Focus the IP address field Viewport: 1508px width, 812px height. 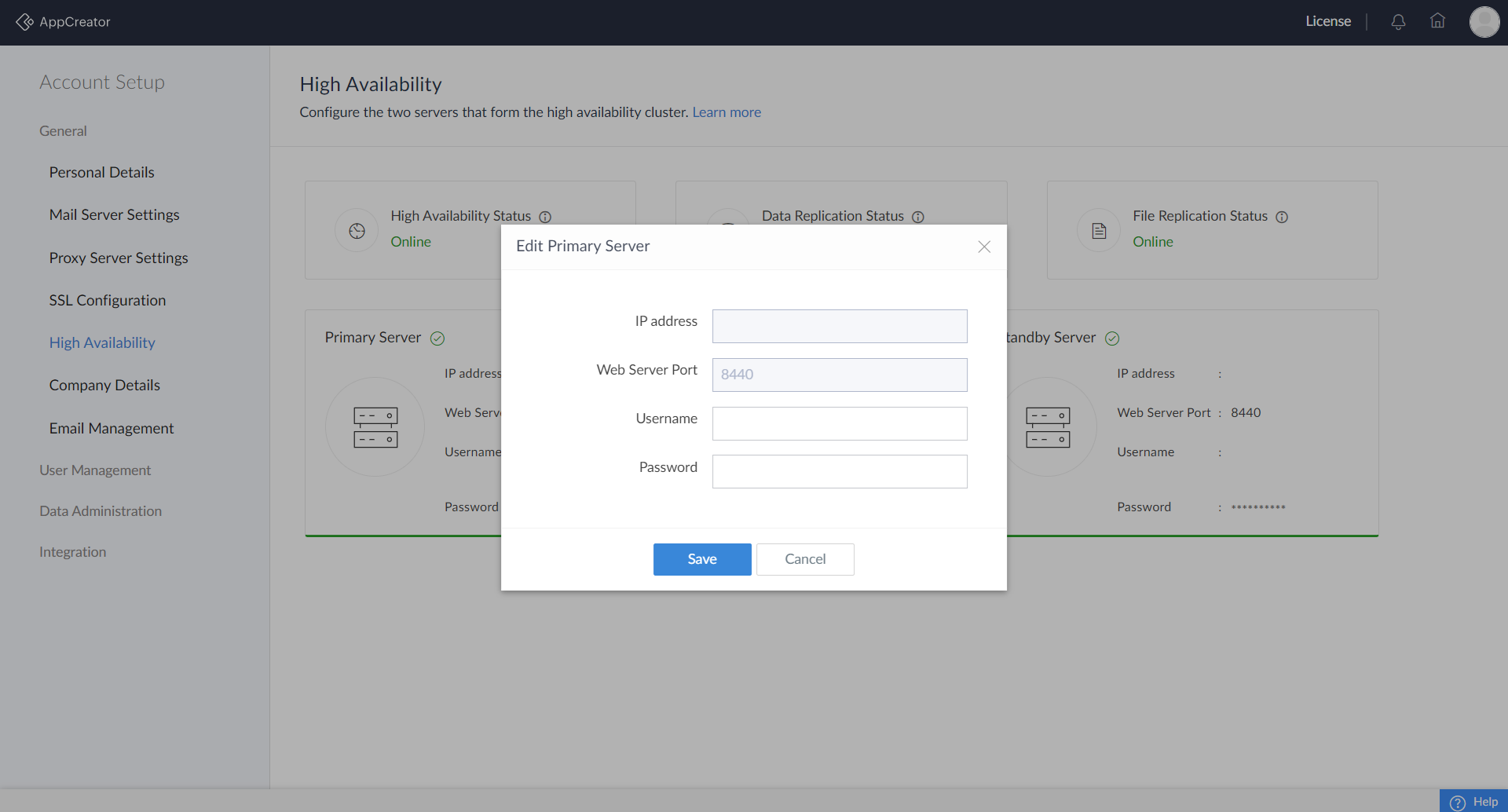840,326
